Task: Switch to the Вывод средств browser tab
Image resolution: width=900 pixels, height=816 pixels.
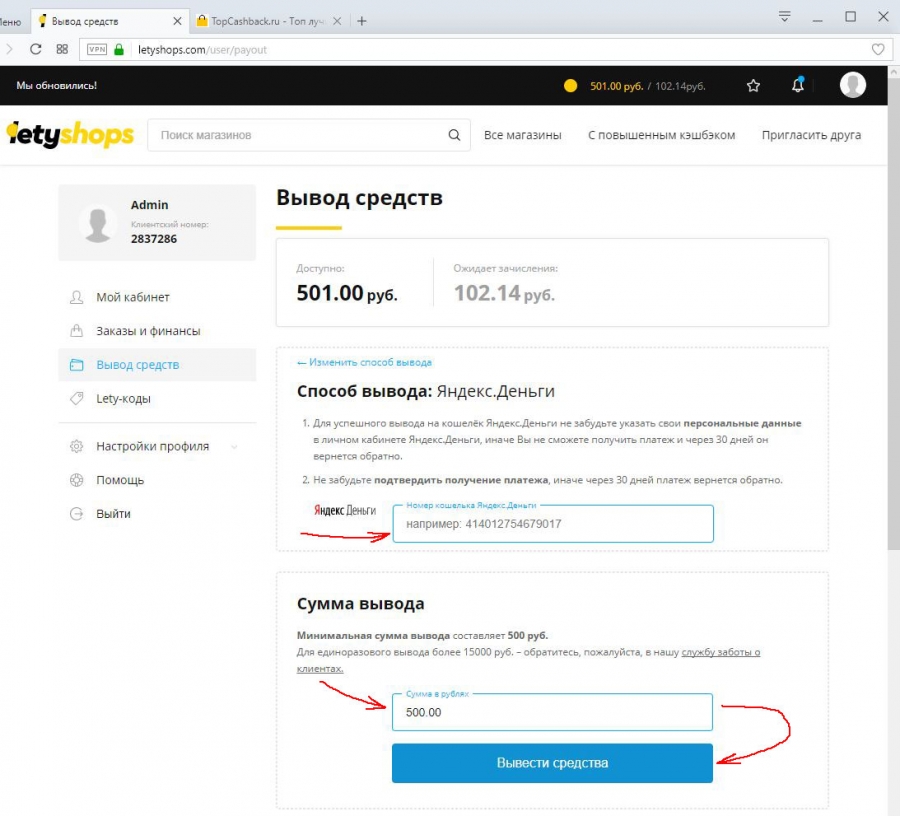Action: [x=109, y=21]
